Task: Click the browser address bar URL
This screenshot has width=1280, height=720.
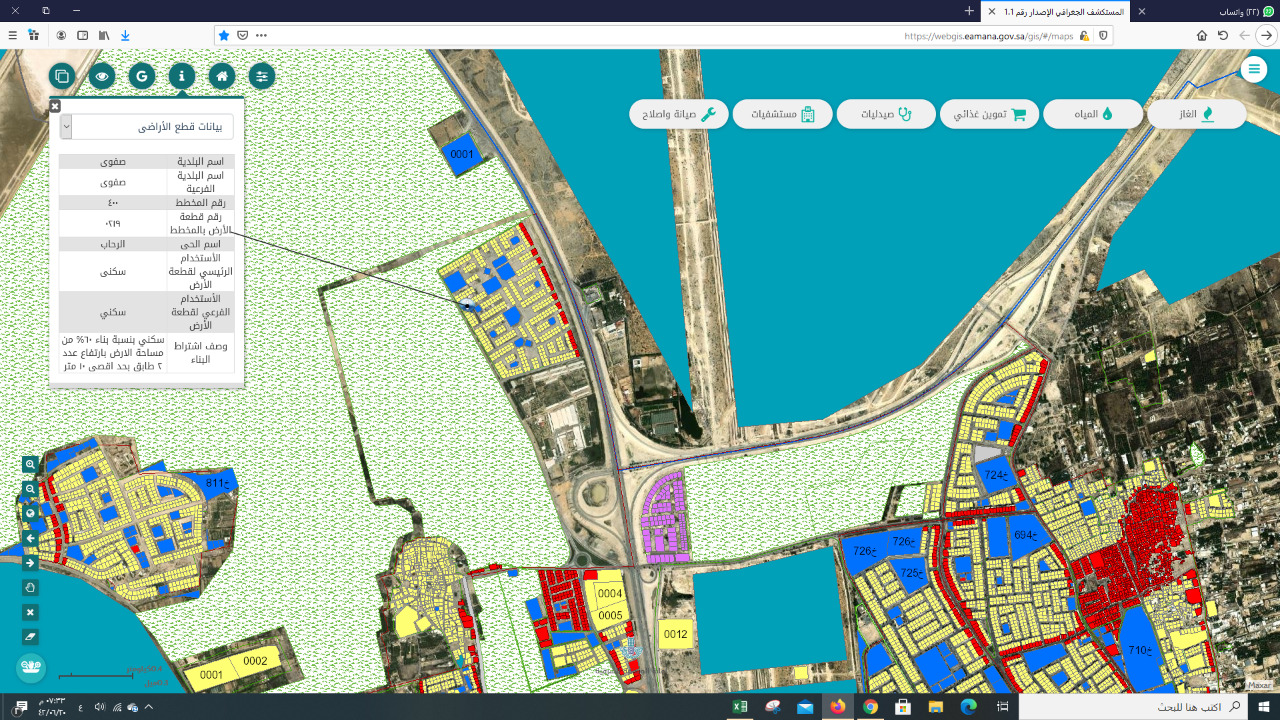Action: pyautogui.click(x=988, y=35)
